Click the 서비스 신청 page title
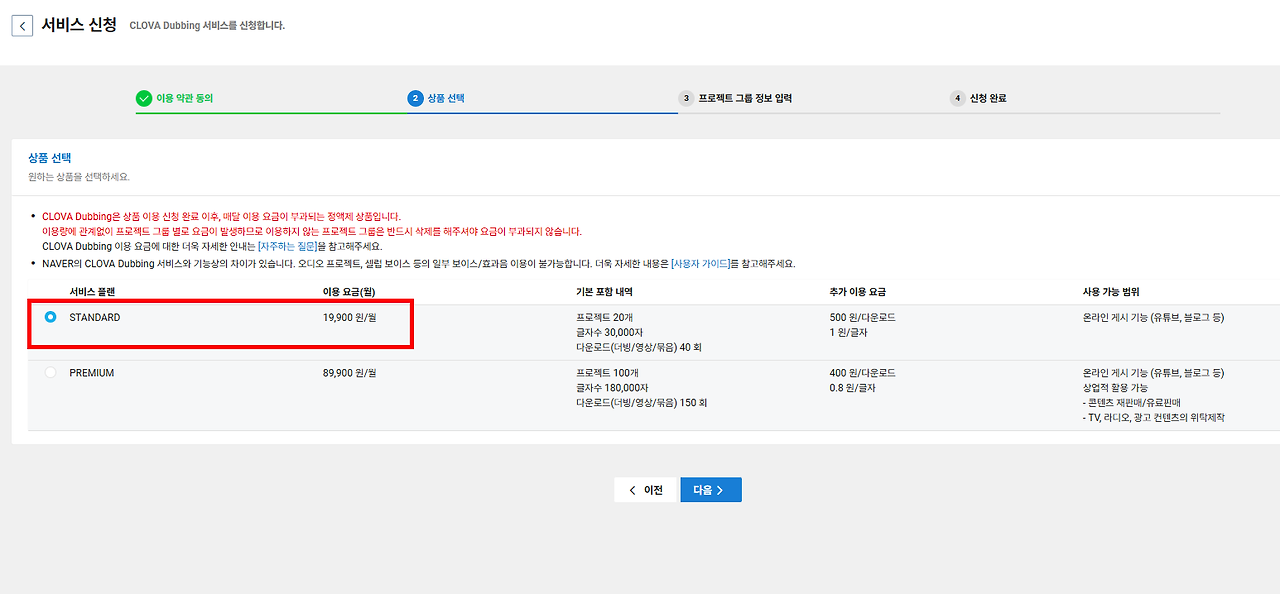 click(x=79, y=25)
